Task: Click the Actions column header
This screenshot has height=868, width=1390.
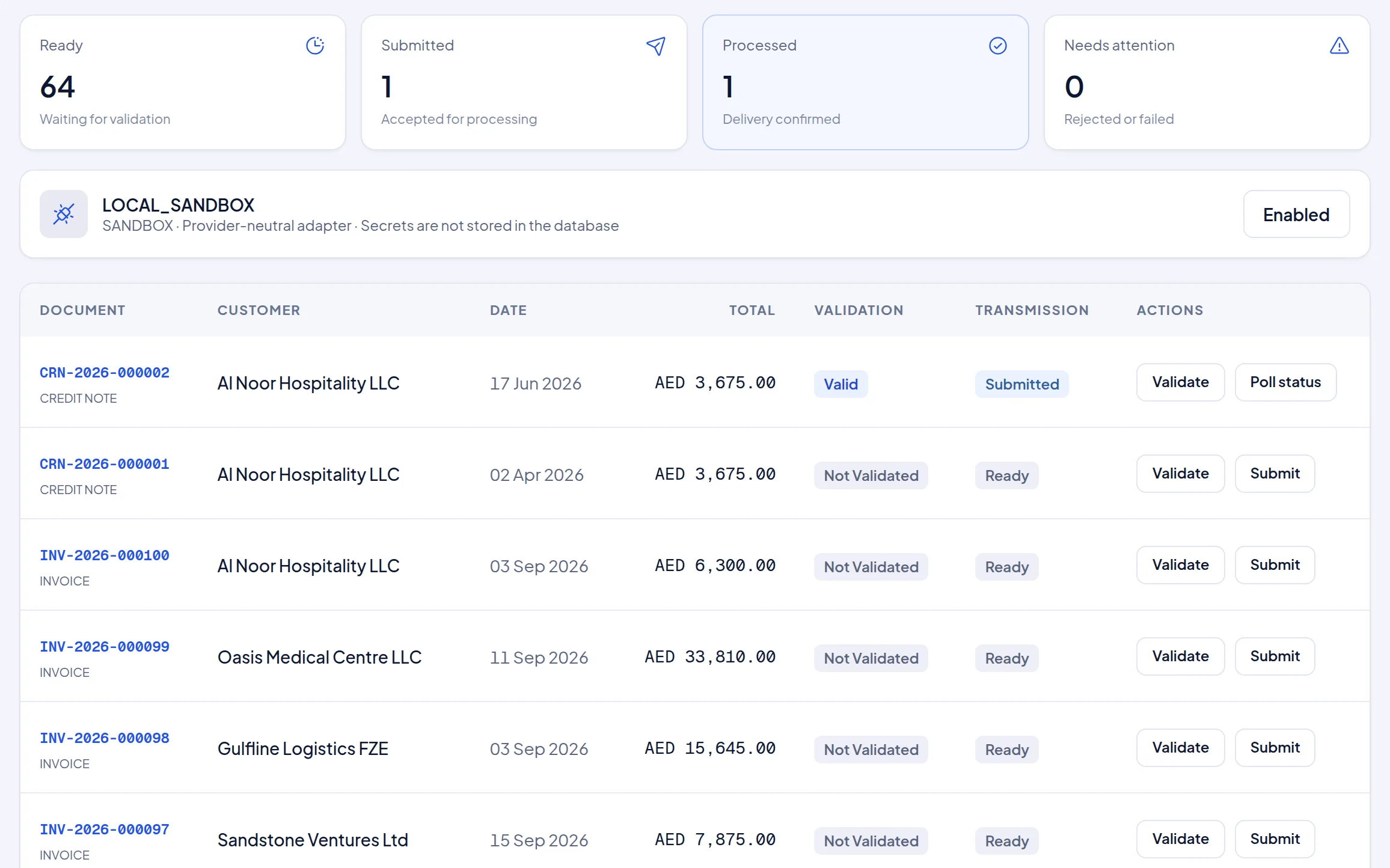Action: click(x=1170, y=310)
